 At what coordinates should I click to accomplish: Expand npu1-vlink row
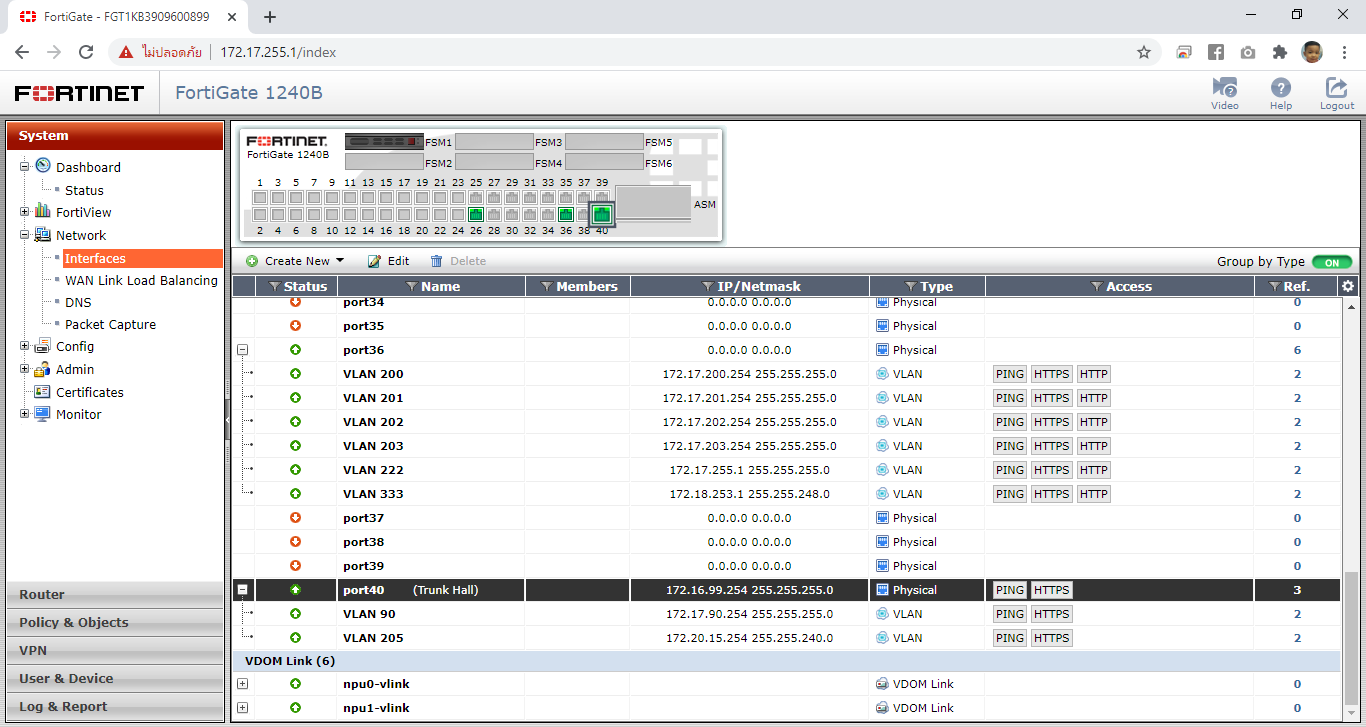[x=242, y=708]
